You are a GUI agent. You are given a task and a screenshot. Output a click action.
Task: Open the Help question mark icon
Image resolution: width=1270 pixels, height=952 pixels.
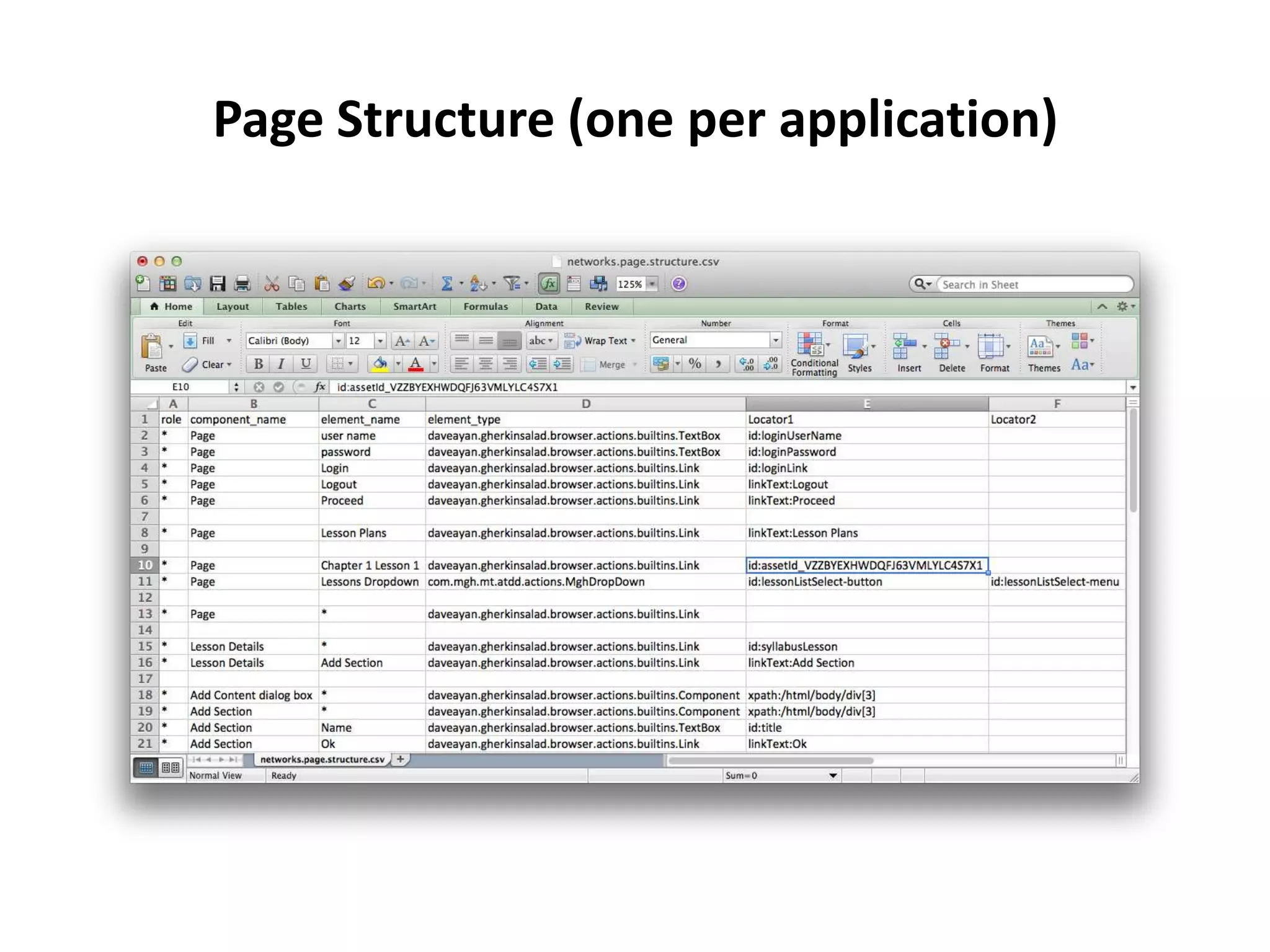click(679, 284)
